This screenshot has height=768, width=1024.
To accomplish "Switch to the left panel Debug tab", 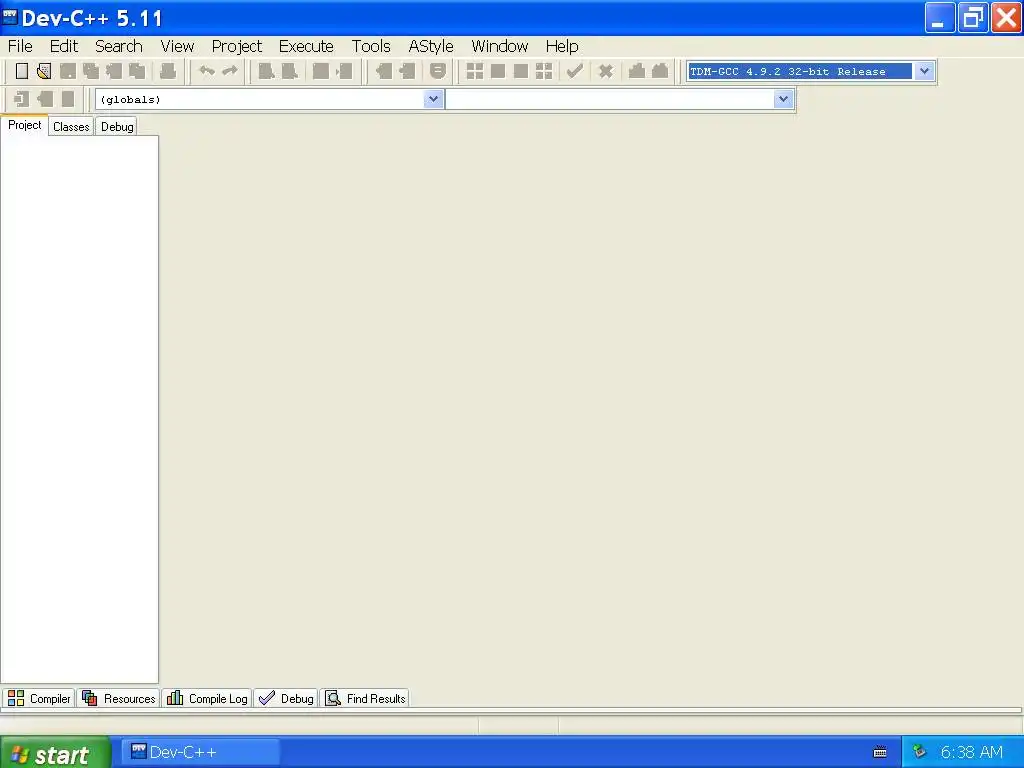I will [117, 127].
